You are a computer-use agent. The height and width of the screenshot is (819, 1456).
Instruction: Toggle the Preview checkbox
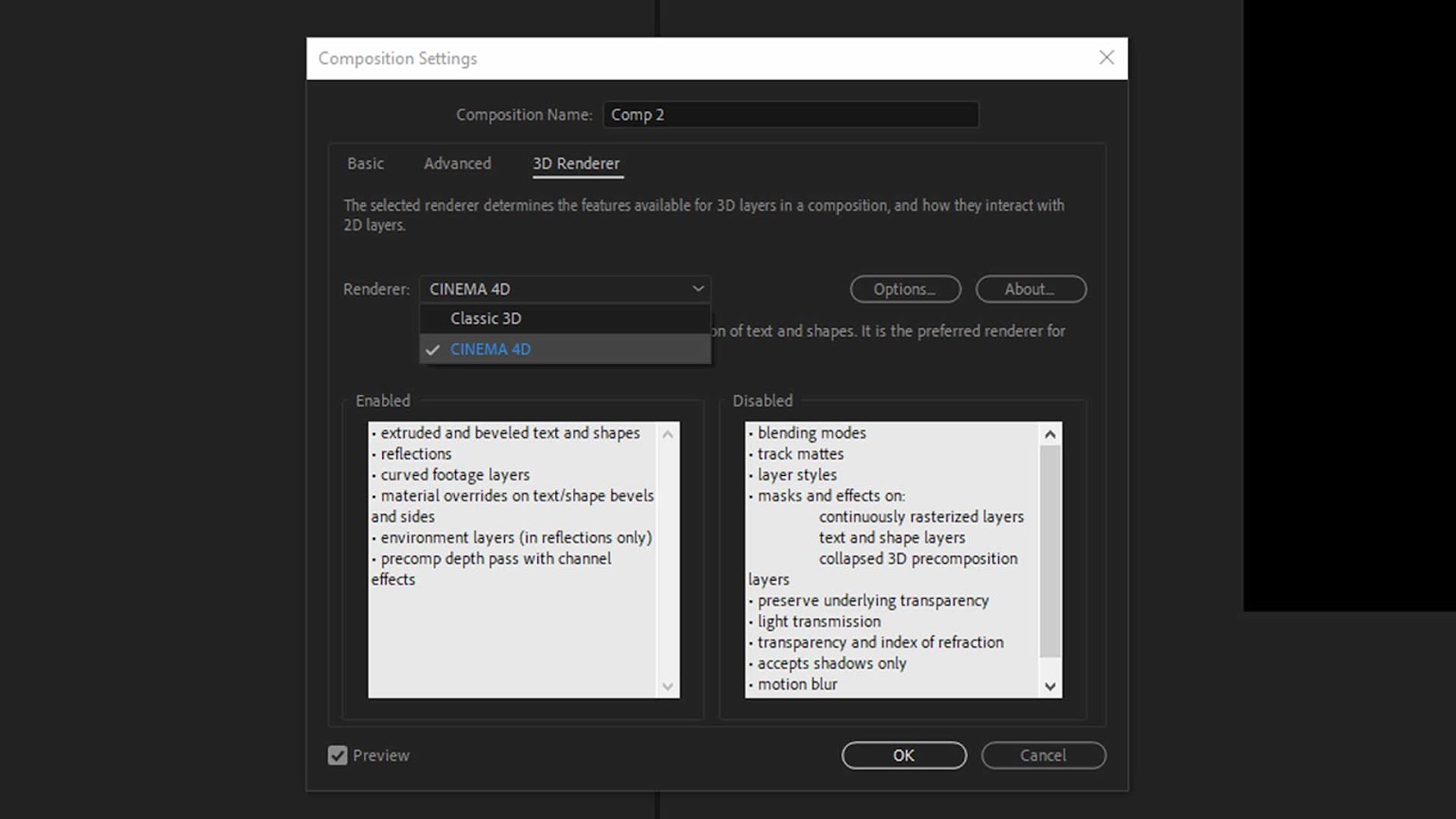coord(338,755)
